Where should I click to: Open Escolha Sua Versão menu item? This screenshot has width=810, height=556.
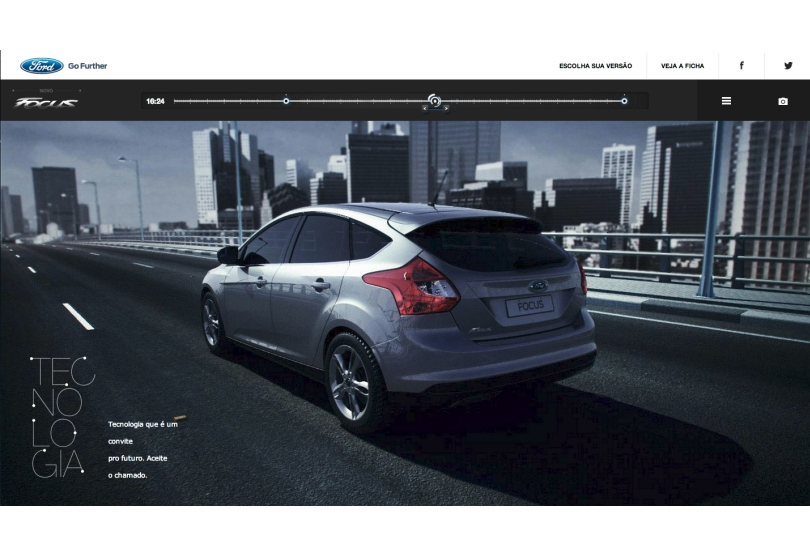tap(596, 66)
